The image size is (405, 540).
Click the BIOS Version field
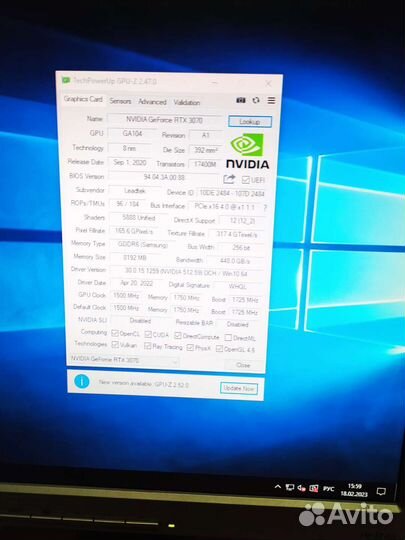164,177
